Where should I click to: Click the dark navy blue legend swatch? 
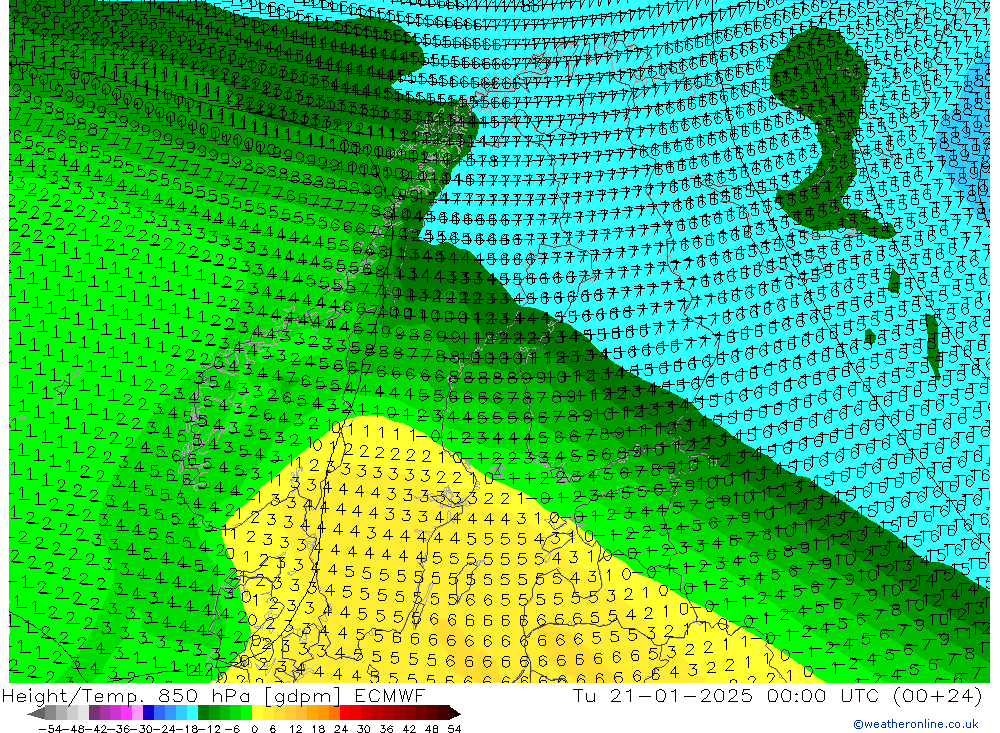(148, 713)
